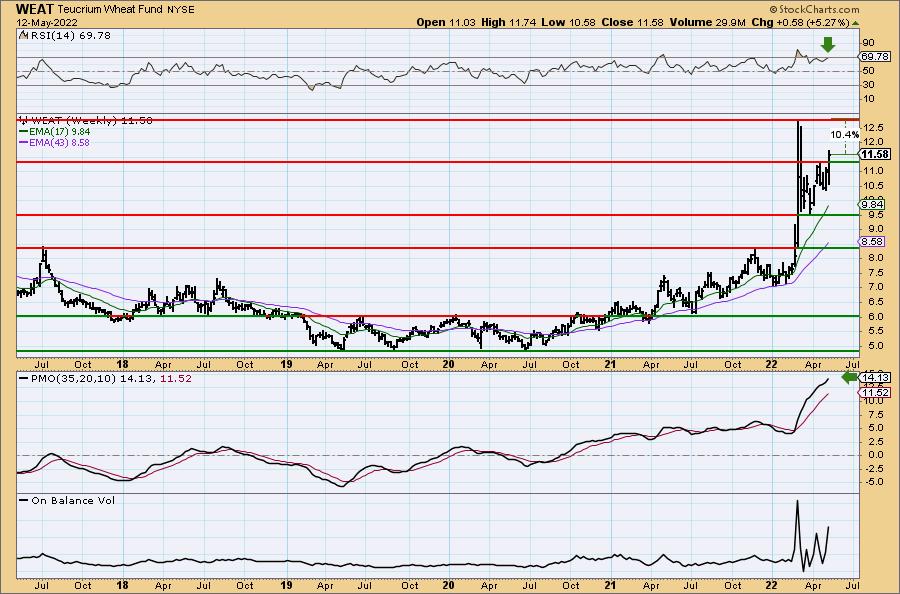The image size is (900, 594).
Task: Click the 9.84 EMA value tag
Action: 873,204
